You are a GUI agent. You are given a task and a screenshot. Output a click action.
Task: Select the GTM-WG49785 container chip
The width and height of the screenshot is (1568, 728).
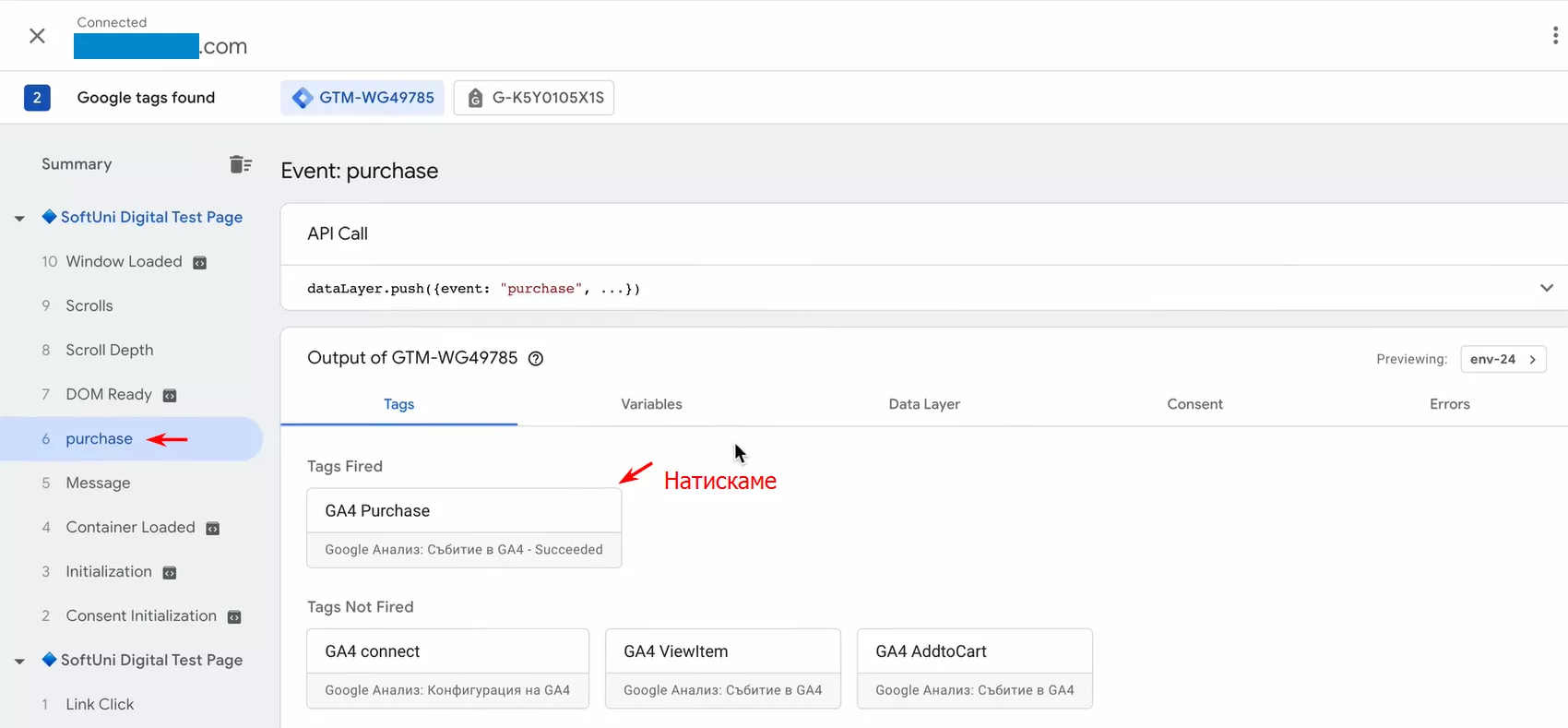[x=362, y=98]
